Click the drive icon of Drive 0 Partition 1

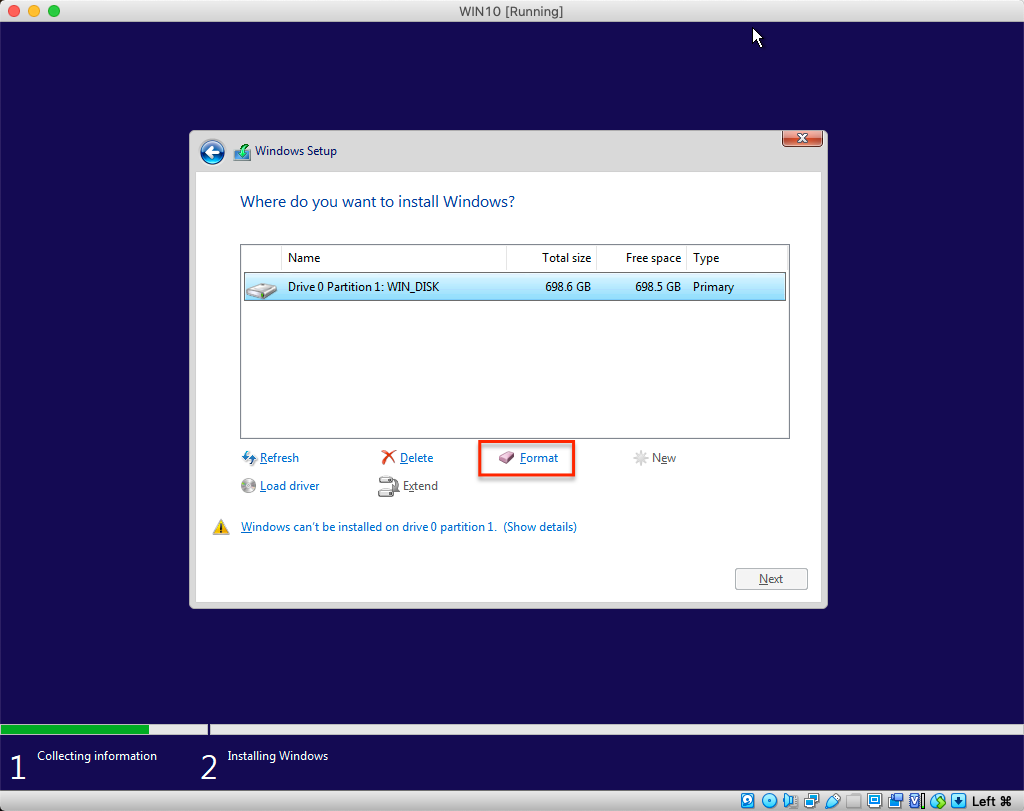262,289
